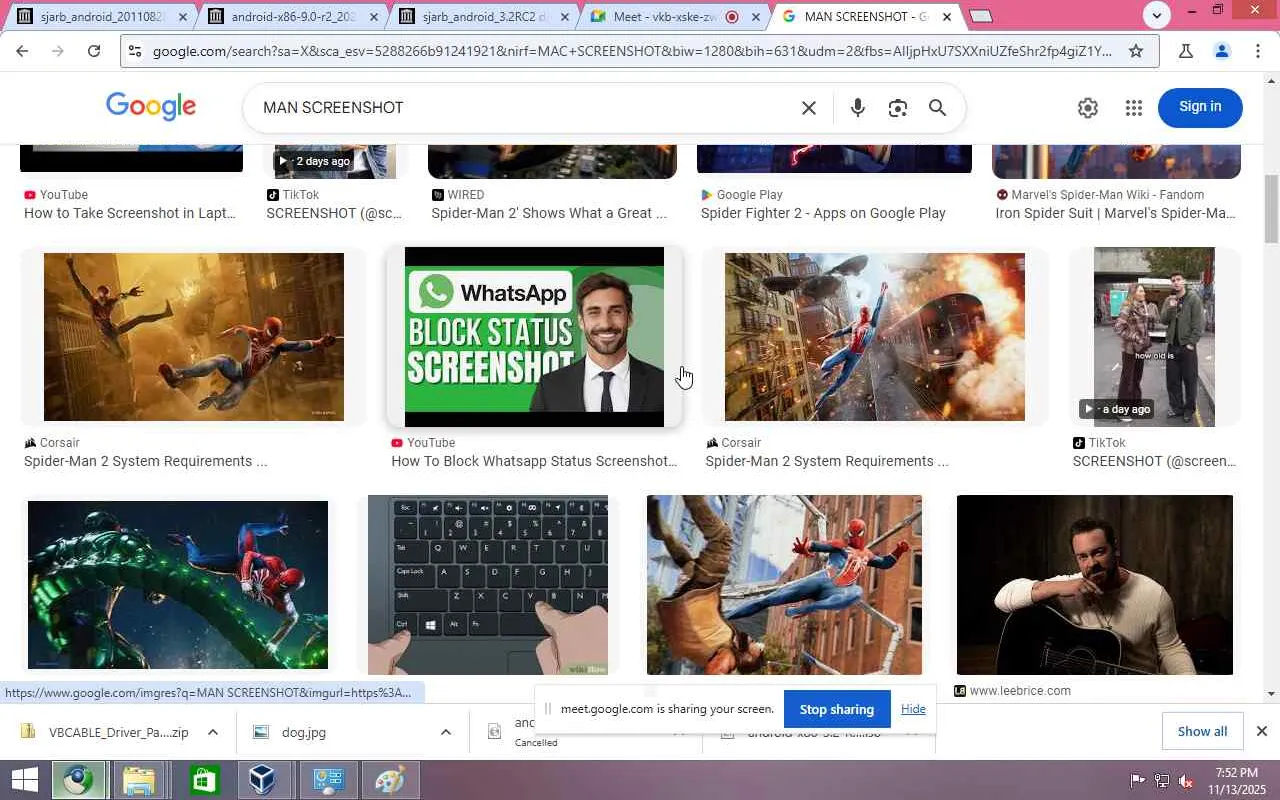1280x800 pixels.
Task: Switch to the android-x86-9.0-r2 tab
Action: point(293,17)
